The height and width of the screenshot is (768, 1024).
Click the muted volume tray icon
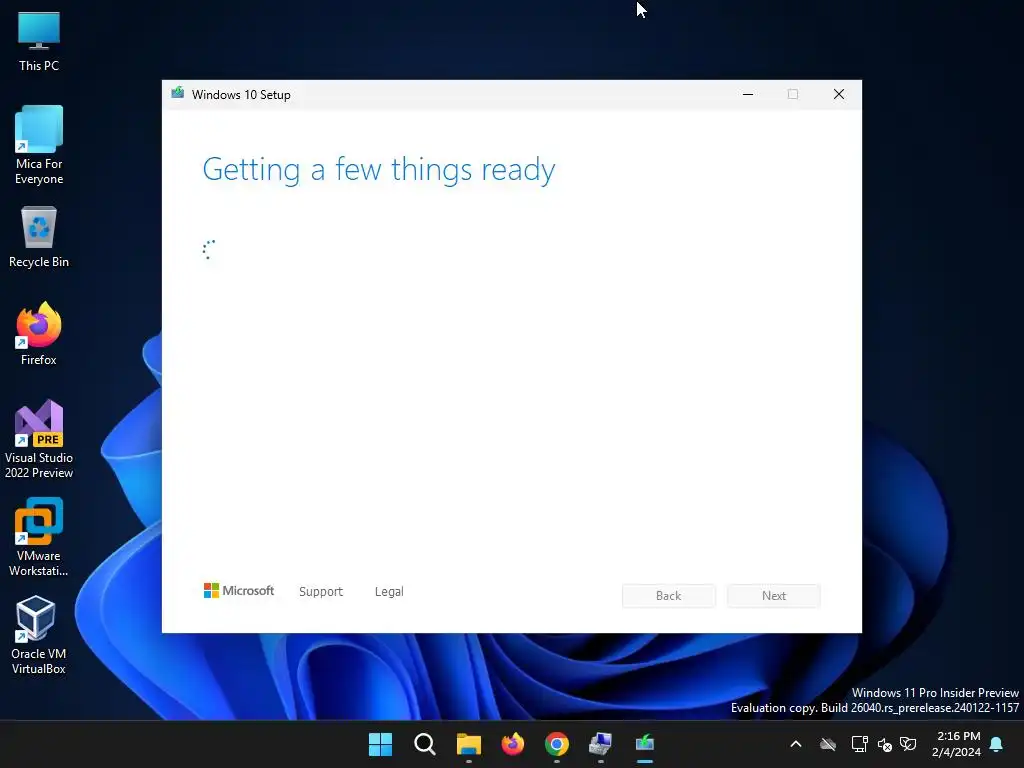click(885, 744)
